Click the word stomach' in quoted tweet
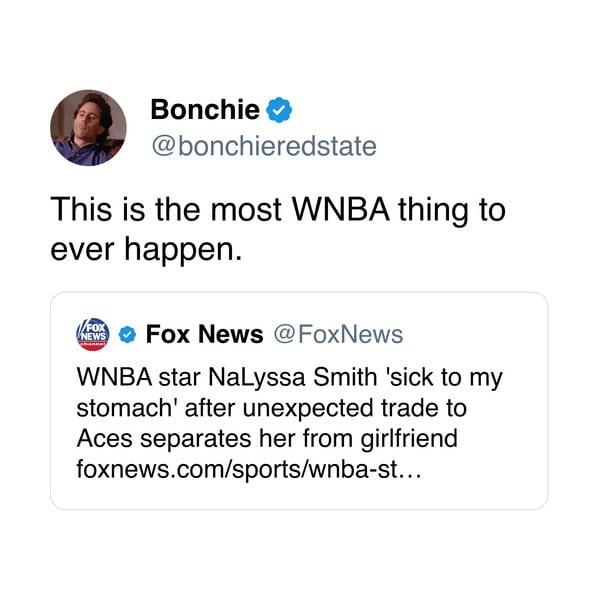599x599 pixels. 127,408
